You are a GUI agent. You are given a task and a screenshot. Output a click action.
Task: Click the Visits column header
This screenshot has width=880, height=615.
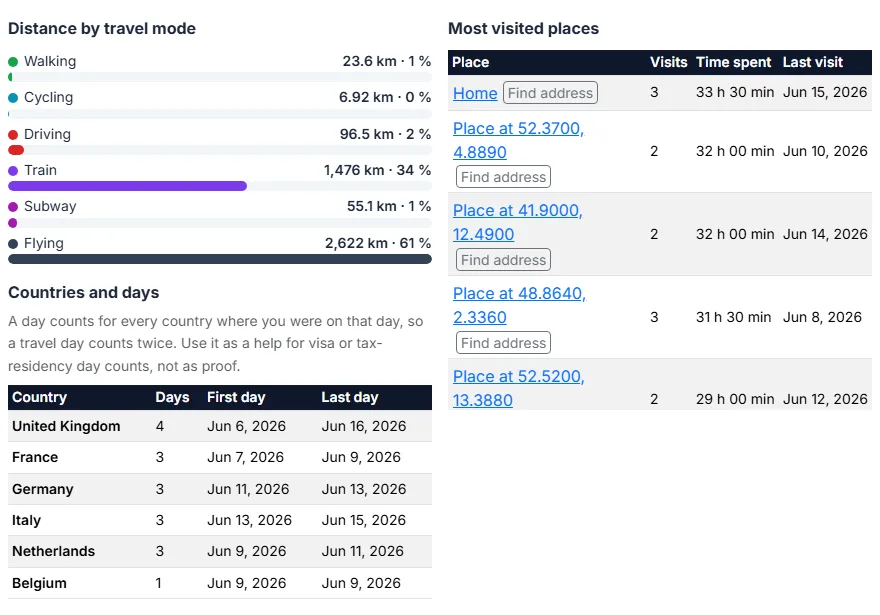pyautogui.click(x=668, y=62)
